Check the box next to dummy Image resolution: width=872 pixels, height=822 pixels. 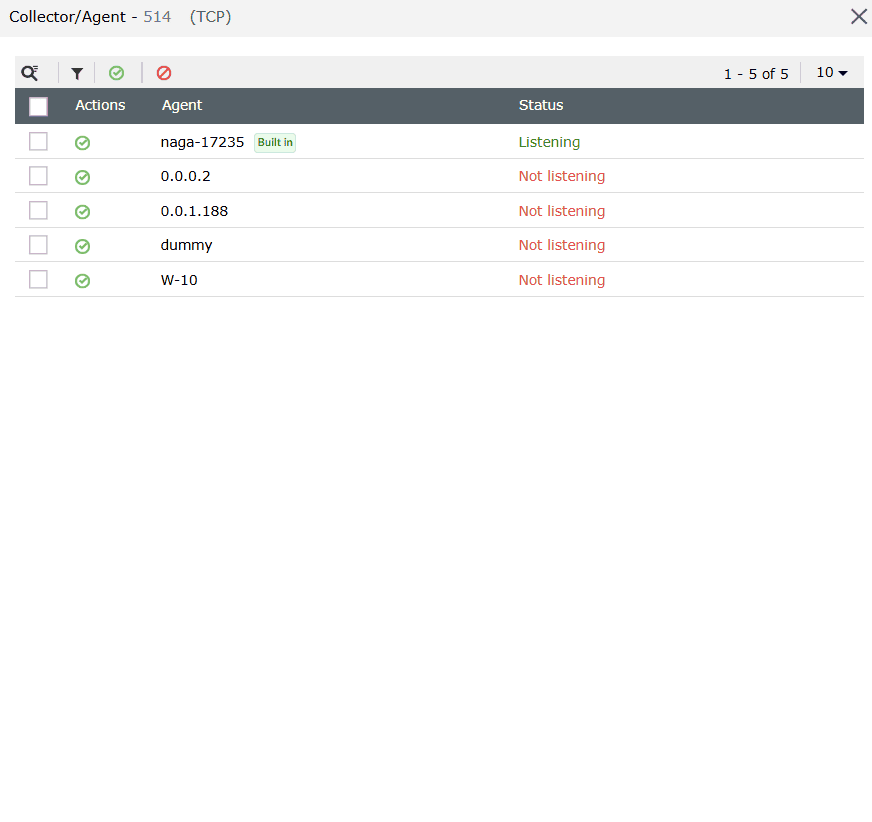pos(38,245)
